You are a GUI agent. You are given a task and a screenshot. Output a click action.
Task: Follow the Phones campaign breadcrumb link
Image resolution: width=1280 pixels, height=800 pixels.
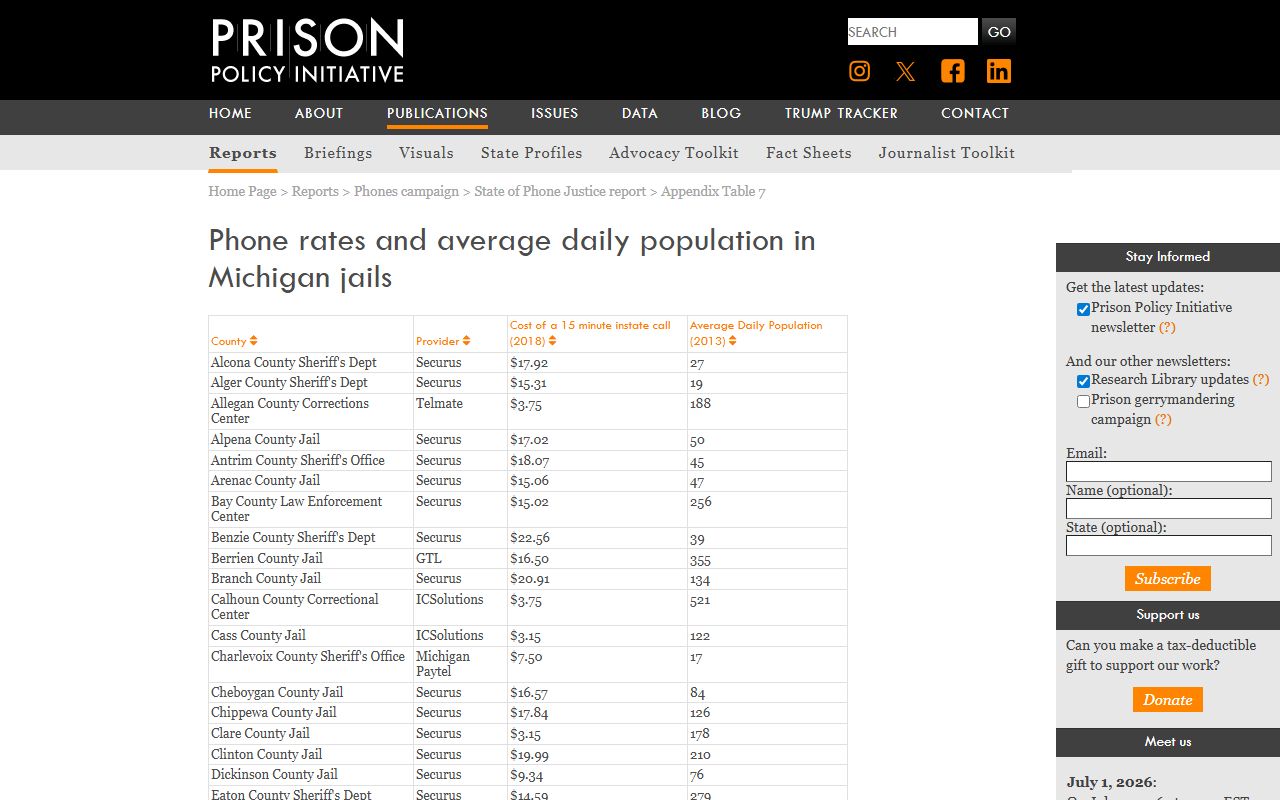coord(406,191)
